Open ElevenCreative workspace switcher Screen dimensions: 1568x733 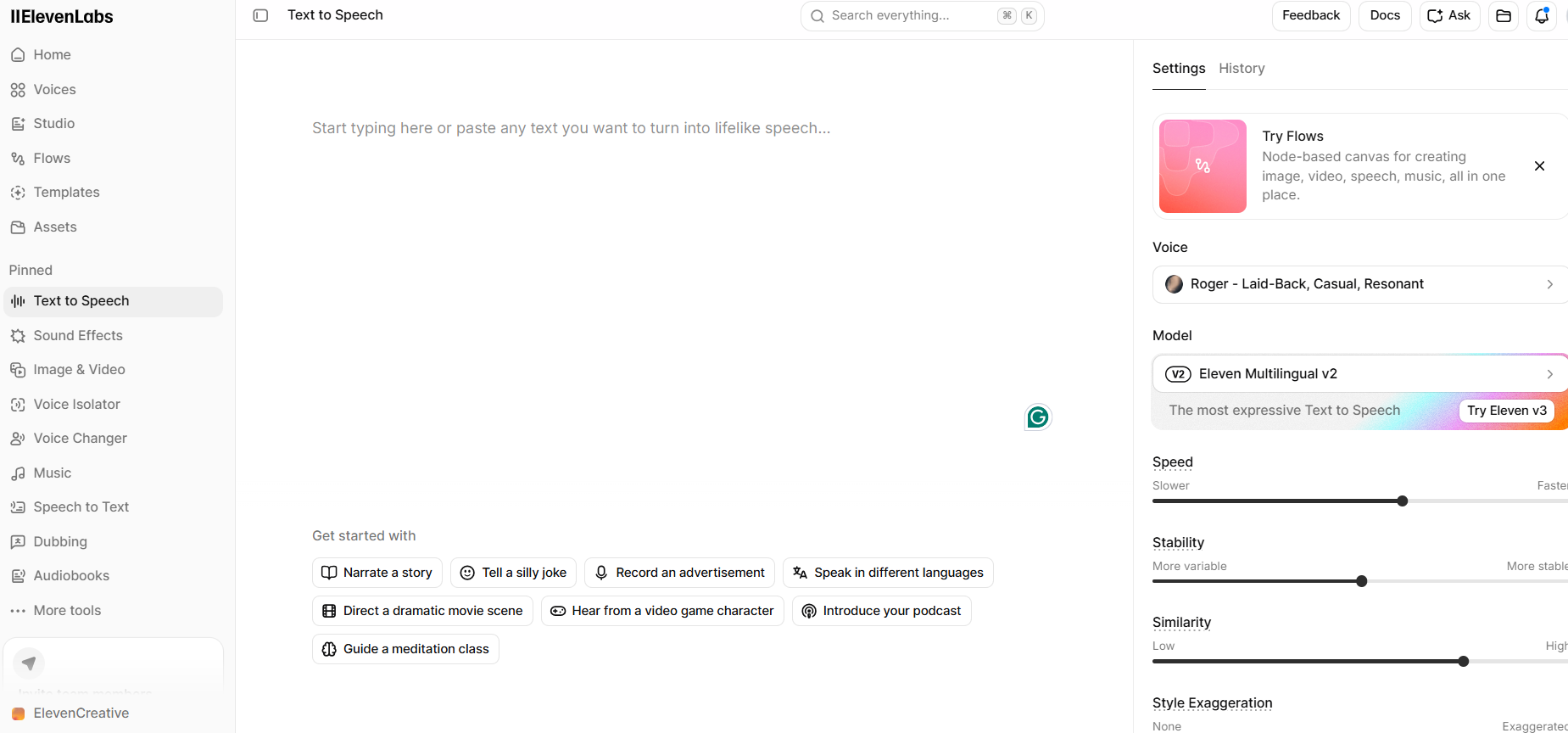tap(113, 713)
